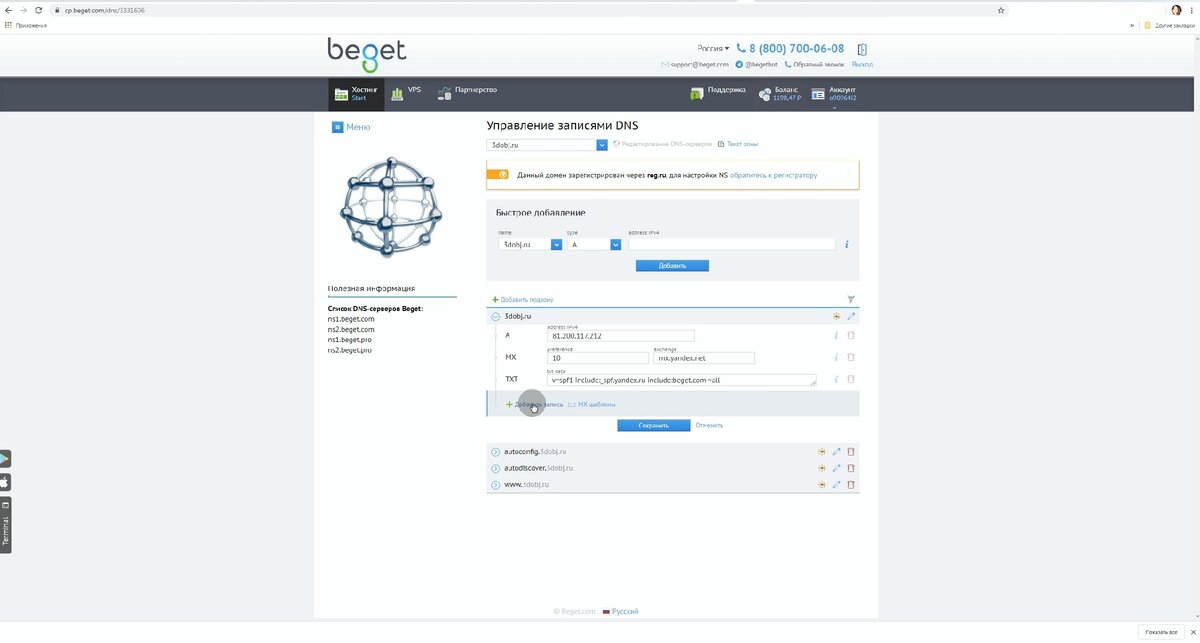Click Добавить запись link
Image resolution: width=1200 pixels, height=643 pixels.
pyautogui.click(x=532, y=404)
